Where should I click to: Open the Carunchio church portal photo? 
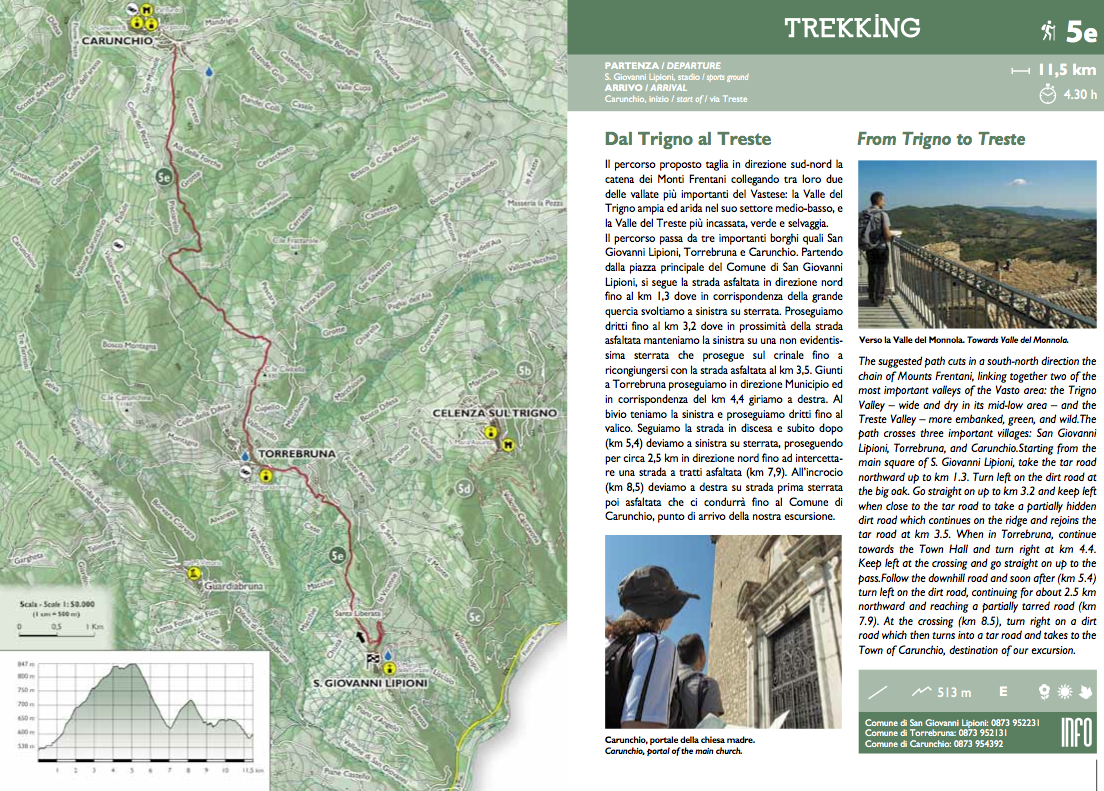coord(722,632)
